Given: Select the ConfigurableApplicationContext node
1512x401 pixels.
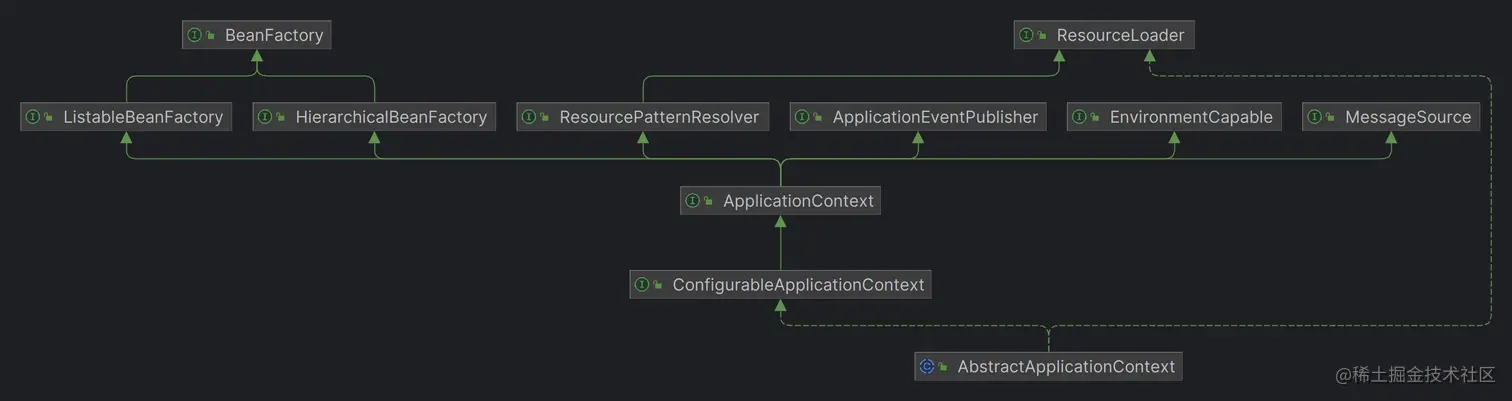Looking at the screenshot, I should point(781,285).
